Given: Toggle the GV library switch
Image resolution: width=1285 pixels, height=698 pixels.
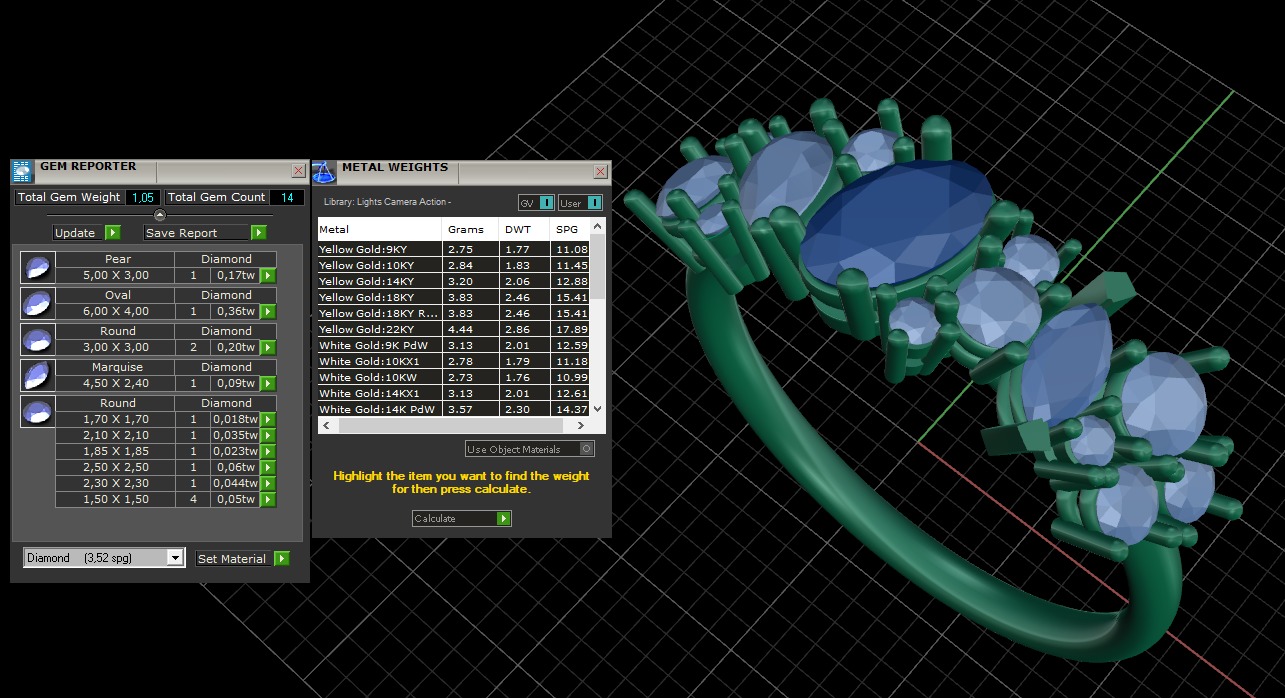Looking at the screenshot, I should point(536,202).
